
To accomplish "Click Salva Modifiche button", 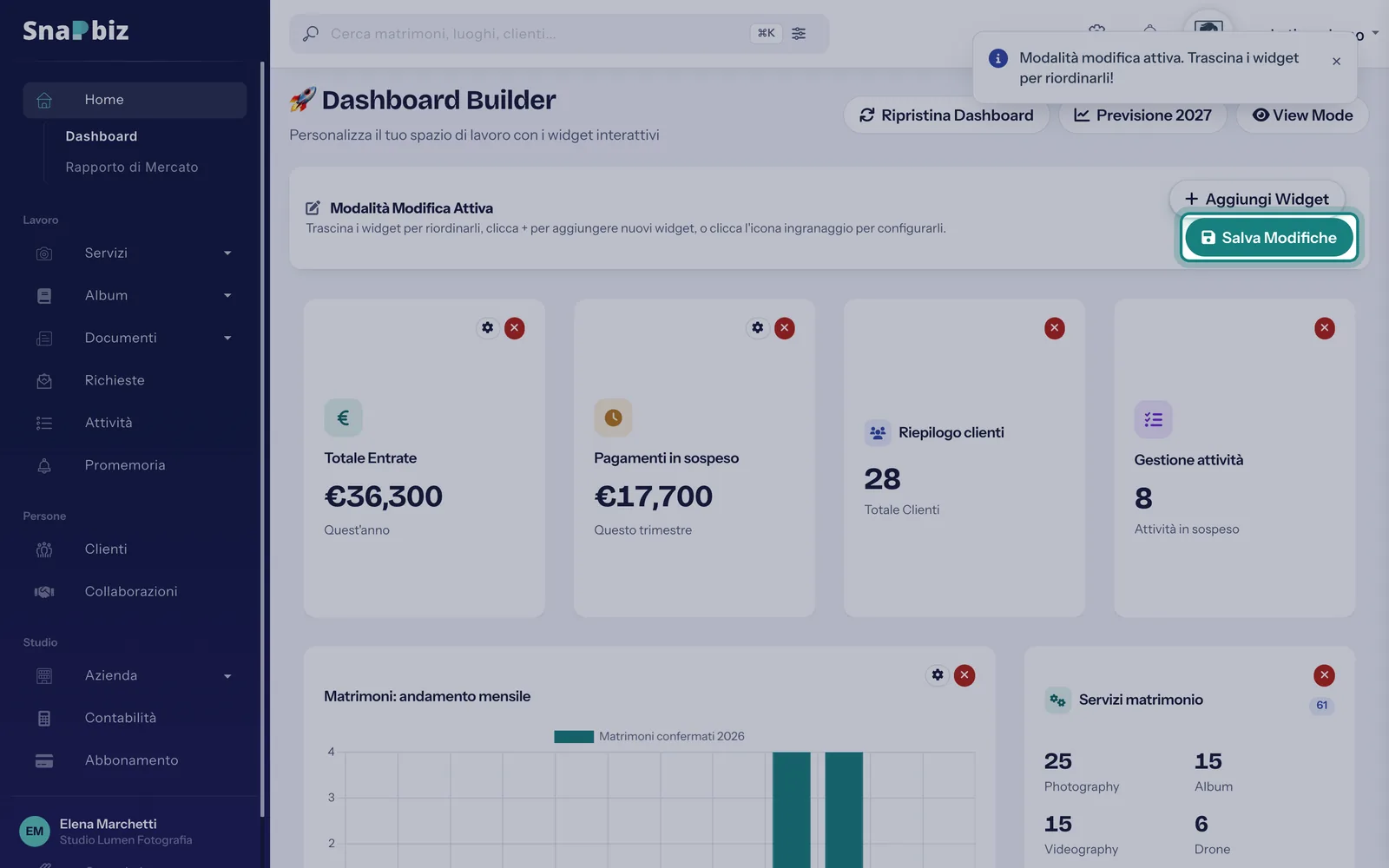I will [x=1268, y=238].
